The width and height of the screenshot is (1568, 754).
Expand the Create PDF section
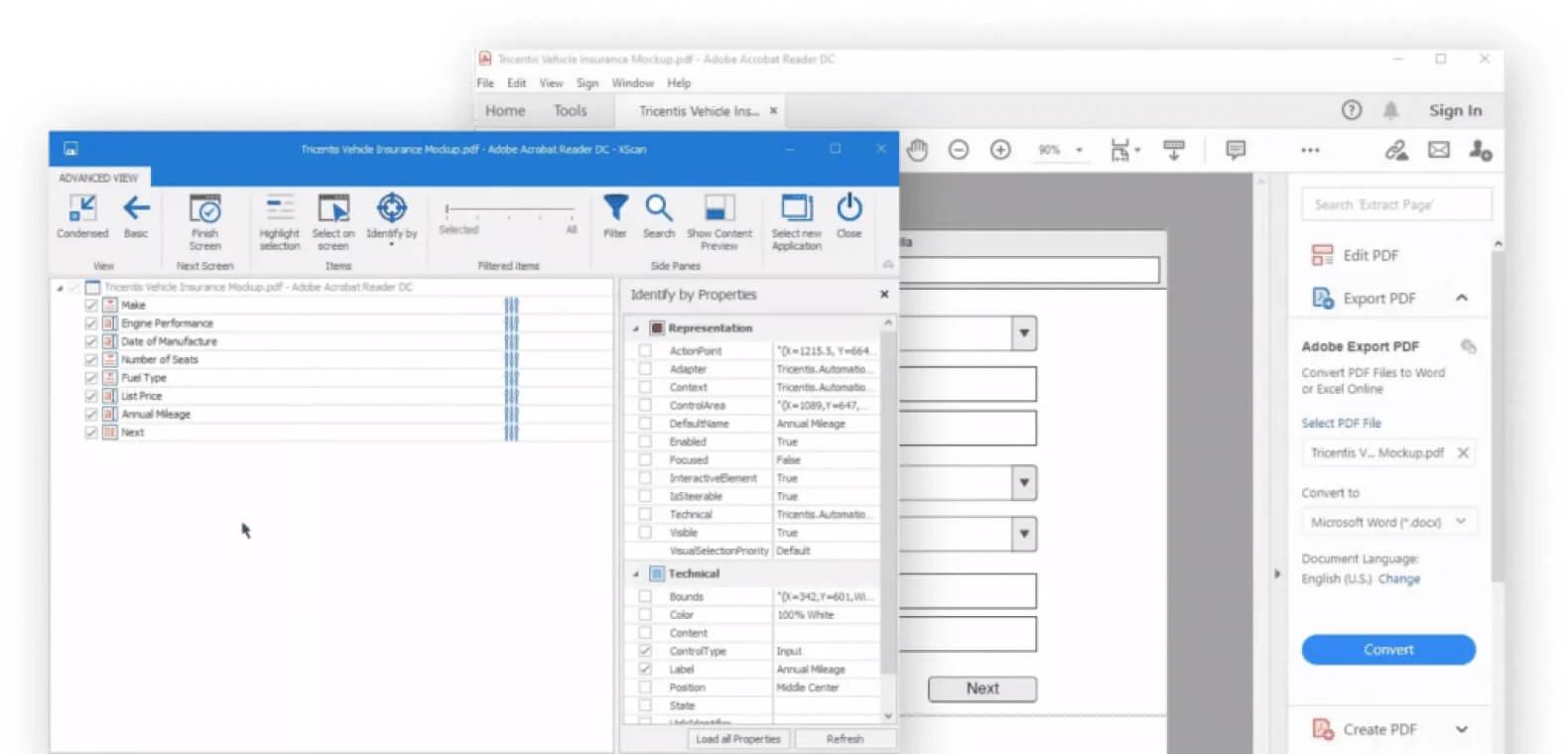(1461, 729)
